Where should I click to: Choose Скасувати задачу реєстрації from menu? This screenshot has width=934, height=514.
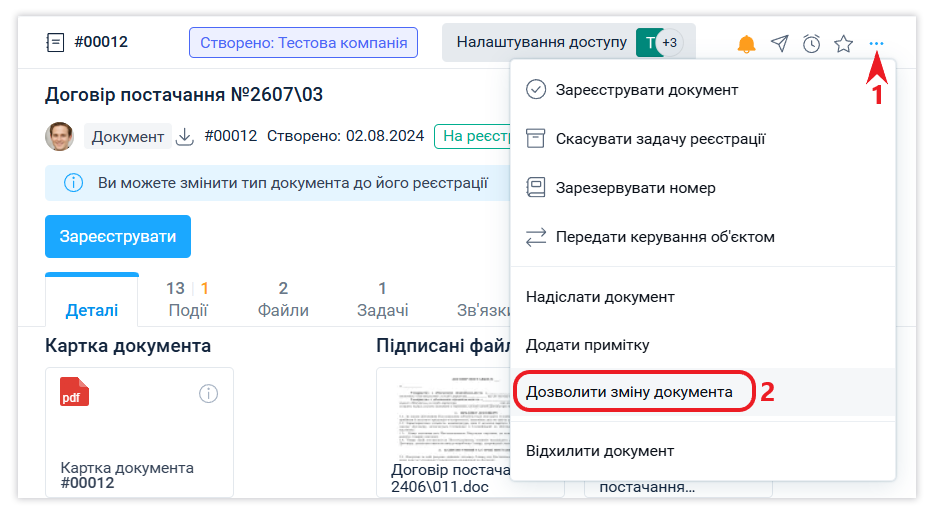click(x=660, y=139)
